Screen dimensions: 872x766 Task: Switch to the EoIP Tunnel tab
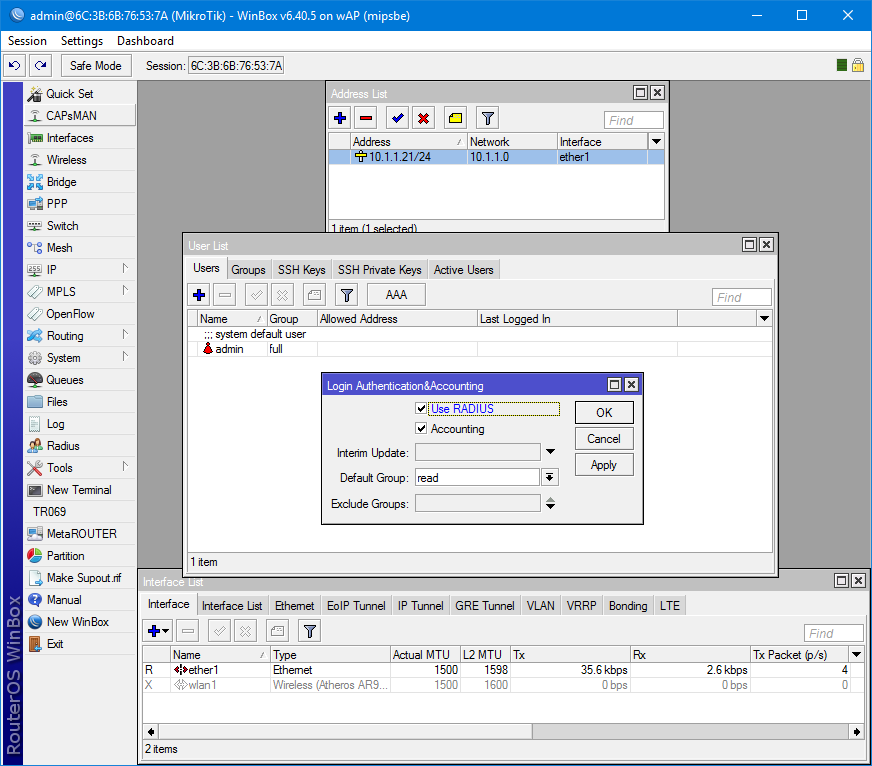point(356,606)
